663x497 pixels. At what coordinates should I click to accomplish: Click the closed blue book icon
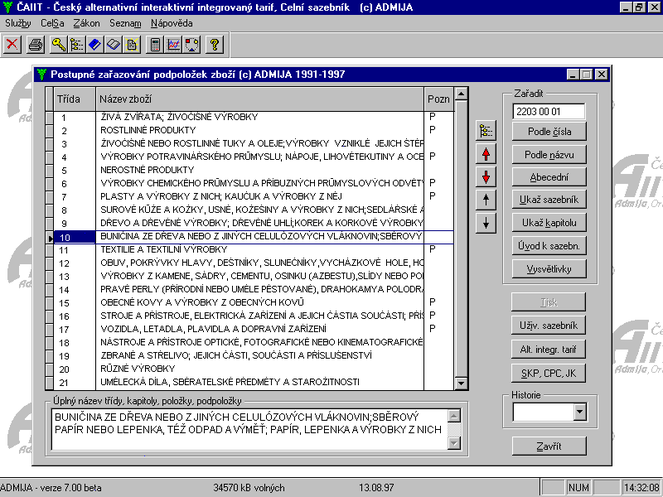tap(94, 44)
